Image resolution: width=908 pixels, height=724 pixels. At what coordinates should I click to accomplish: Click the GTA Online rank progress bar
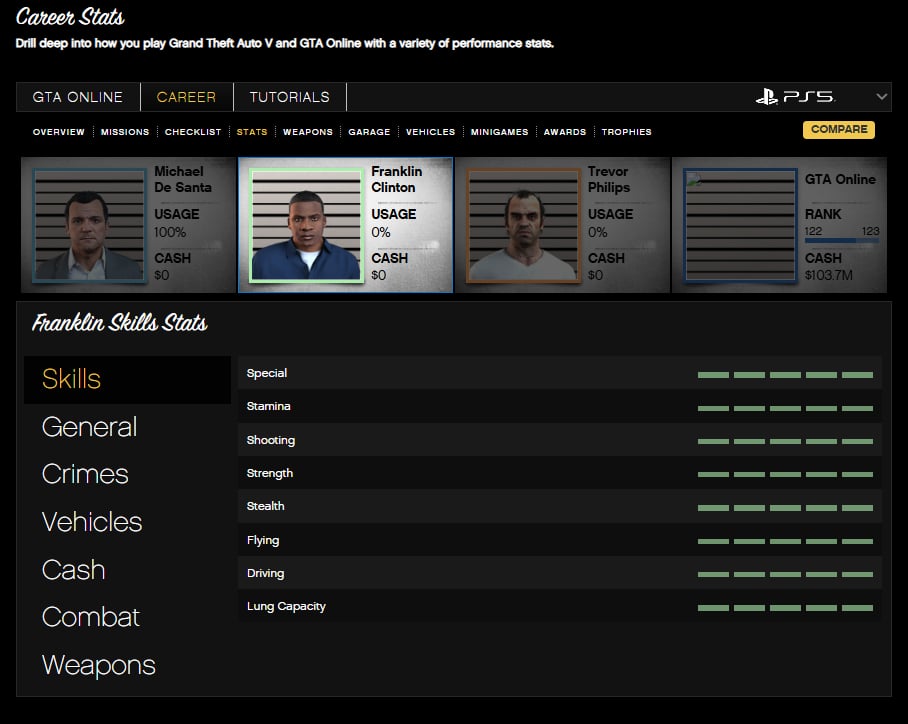click(842, 240)
